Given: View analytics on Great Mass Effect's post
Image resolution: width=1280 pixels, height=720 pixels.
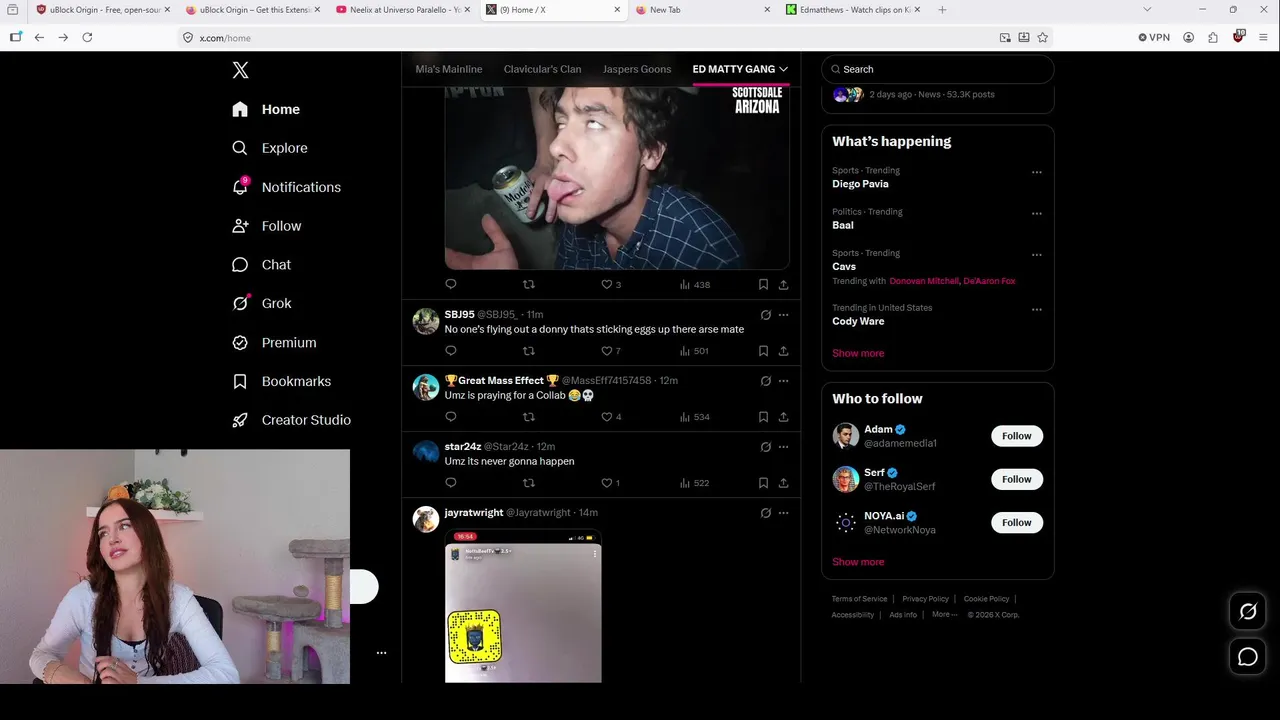Looking at the screenshot, I should click(694, 417).
